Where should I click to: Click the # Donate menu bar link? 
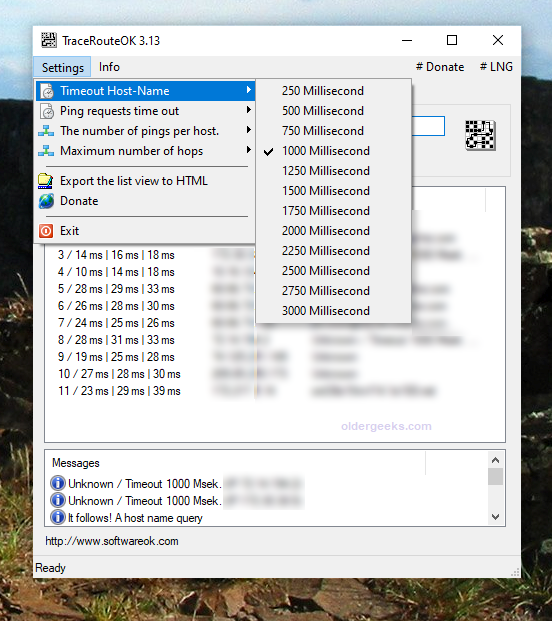tap(440, 67)
